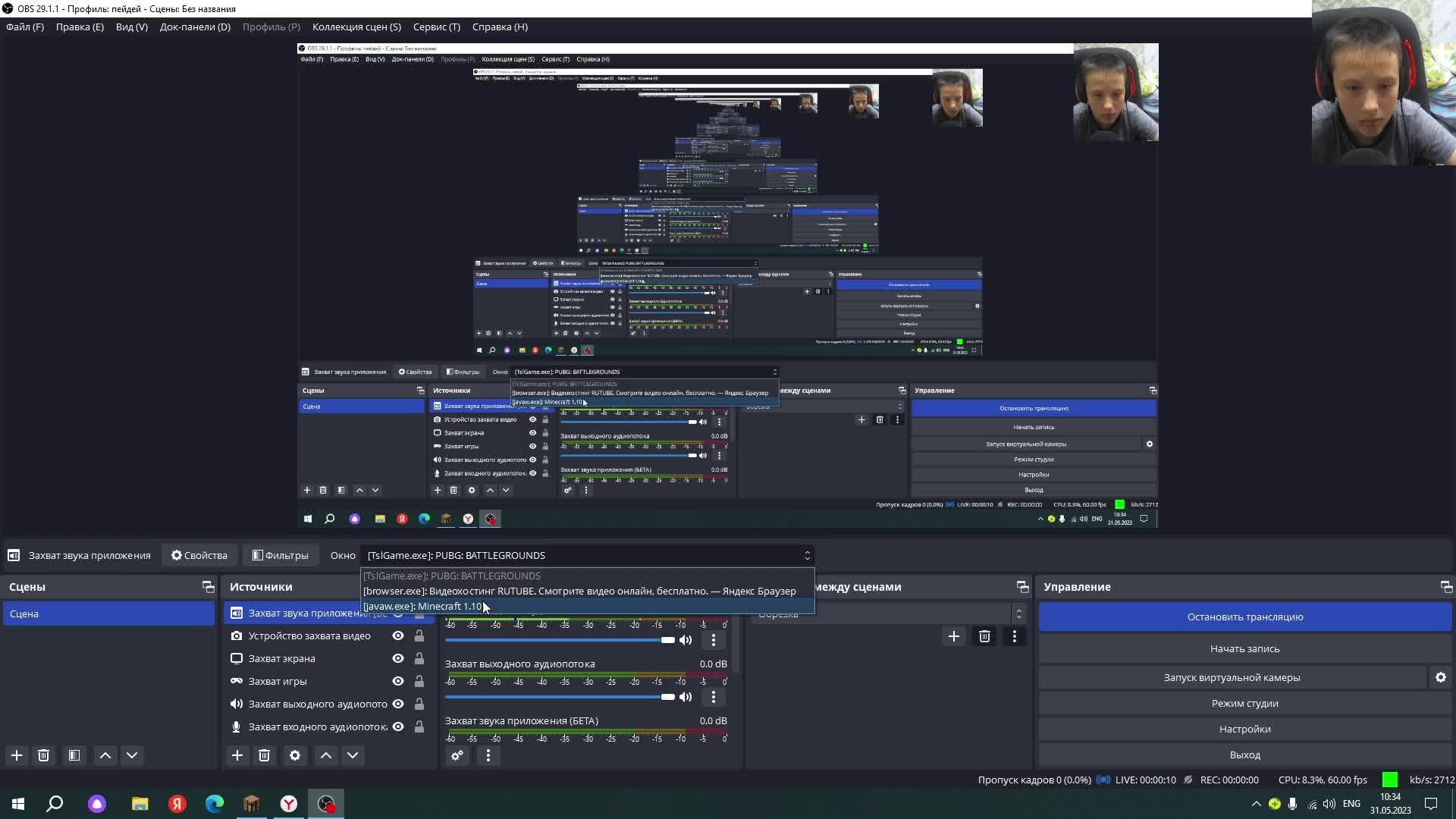Mute Захват выходного аудиопотока speaker icon
Viewport: 1456px width, 819px height.
686,697
